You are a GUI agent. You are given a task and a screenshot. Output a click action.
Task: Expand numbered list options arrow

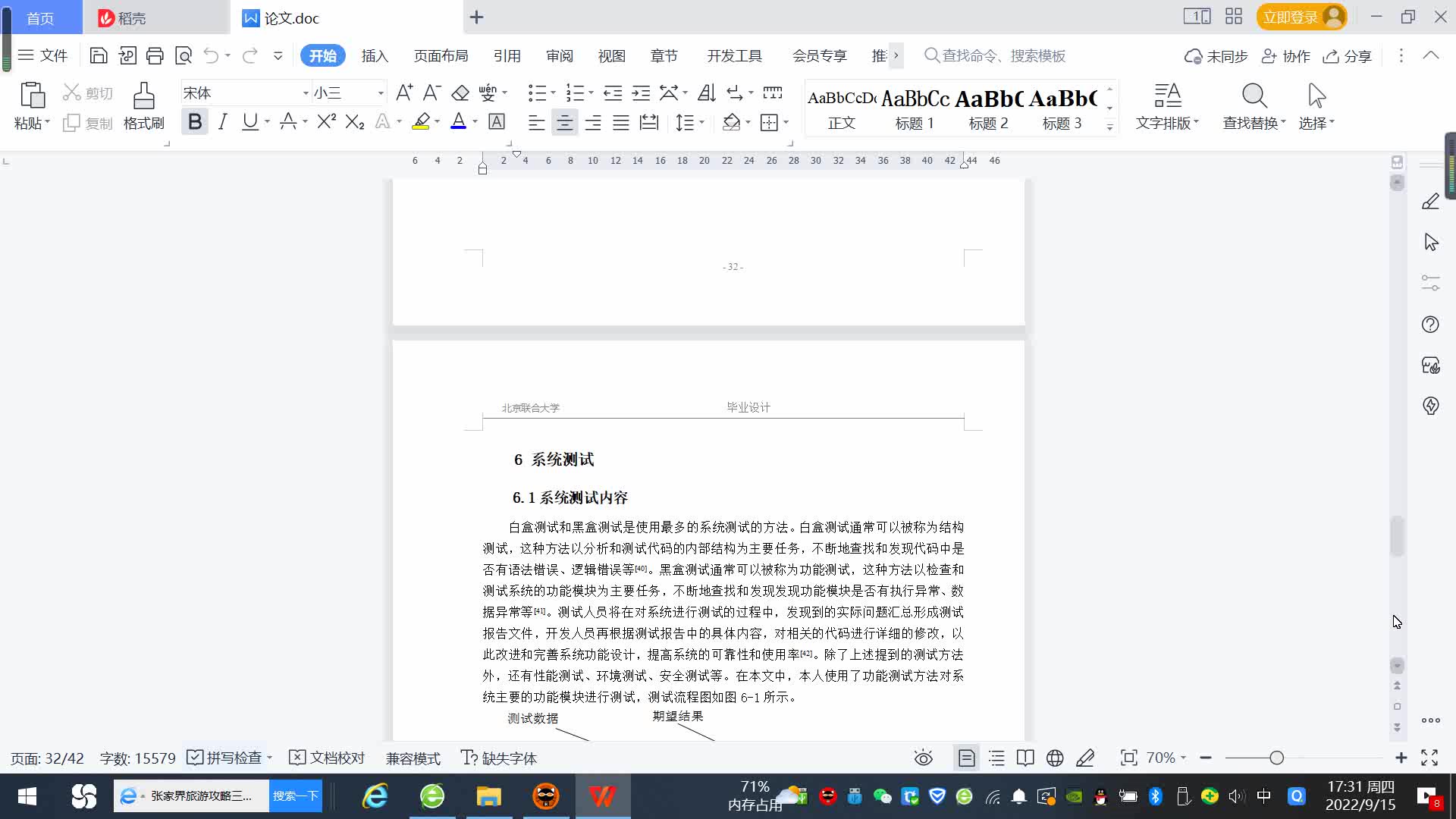coord(591,93)
